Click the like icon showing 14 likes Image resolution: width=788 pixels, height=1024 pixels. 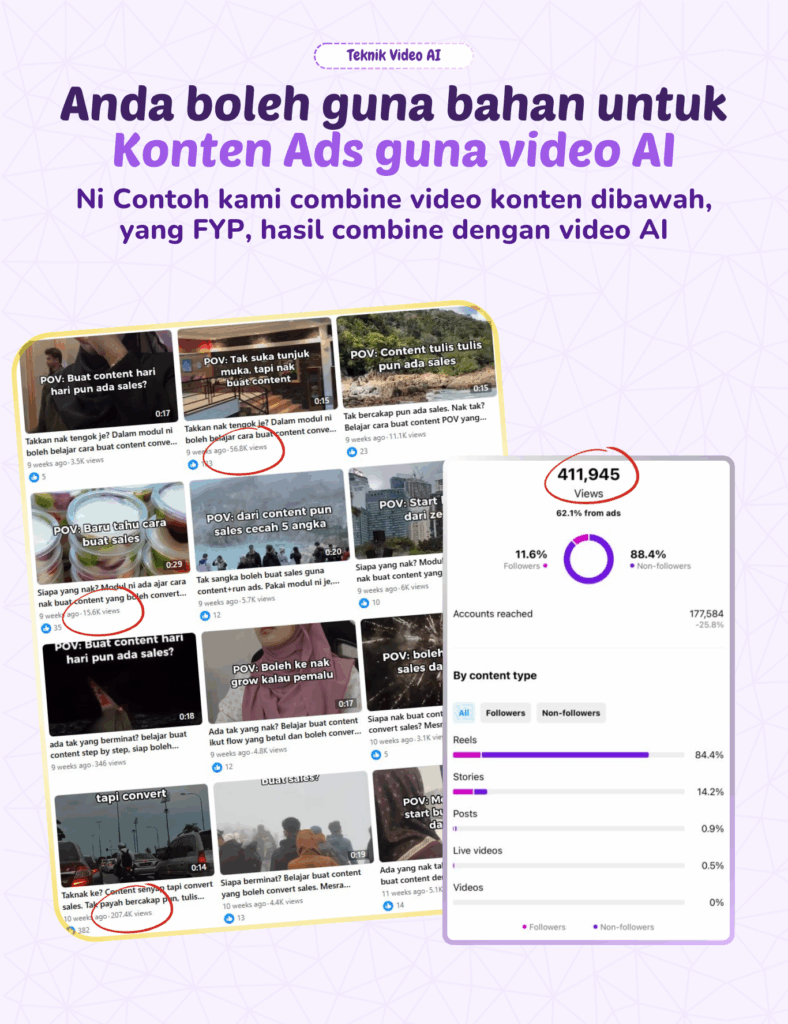(x=388, y=905)
